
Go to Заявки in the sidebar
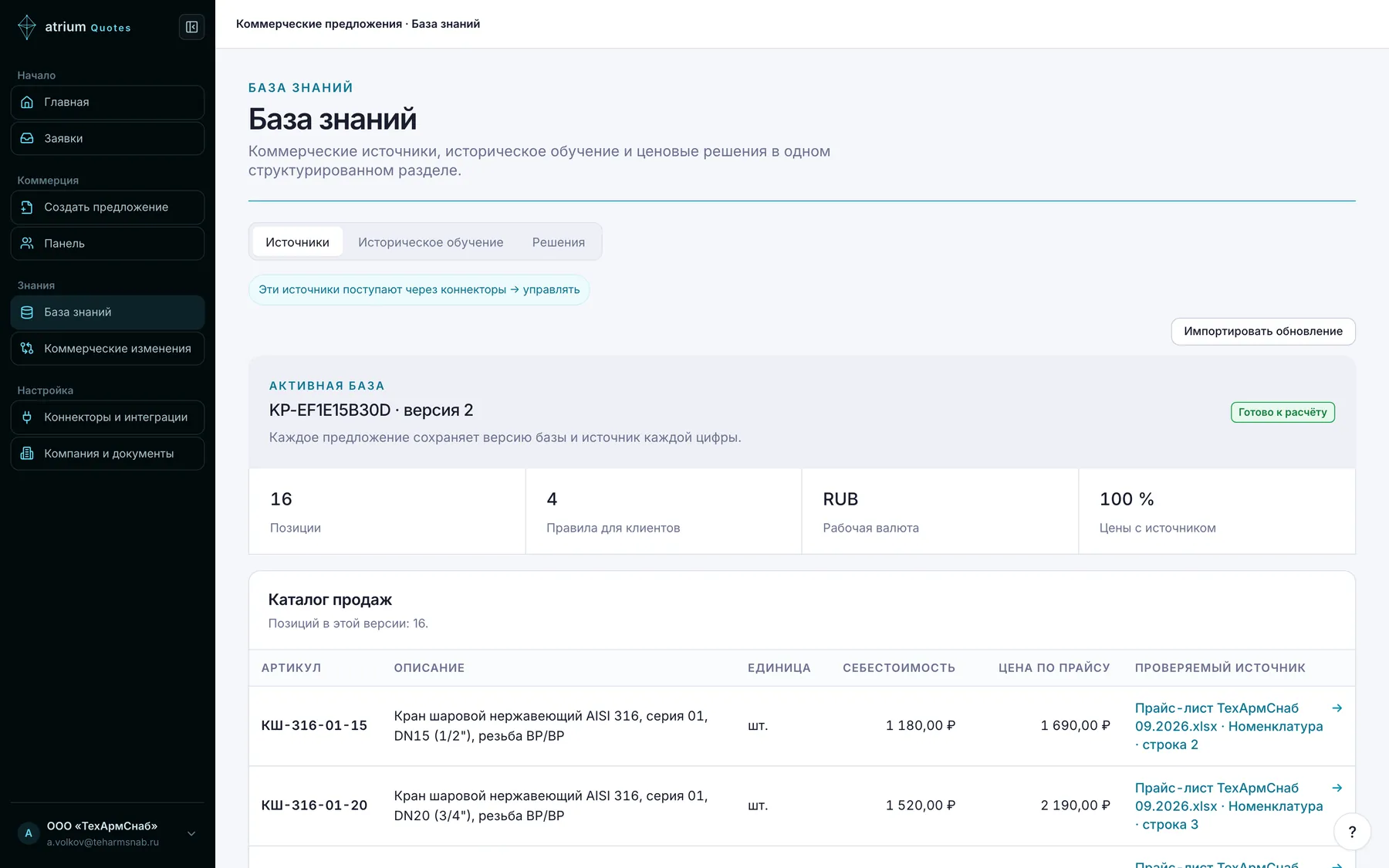[107, 138]
